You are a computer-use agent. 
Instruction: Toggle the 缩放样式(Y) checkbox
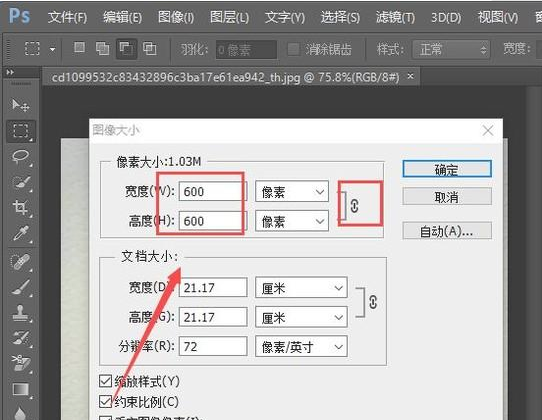105,381
